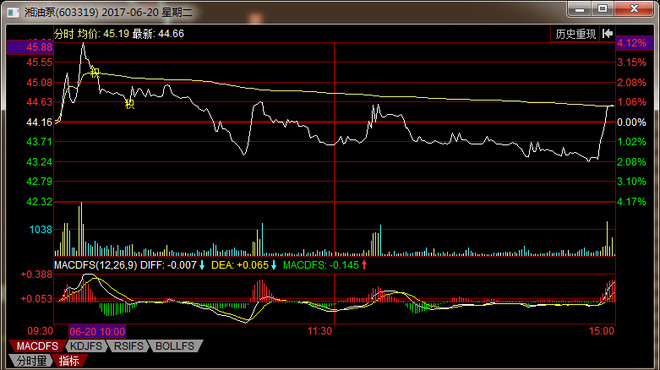Click the 历史重现 history replay button
This screenshot has height=370, width=660.
(575, 34)
